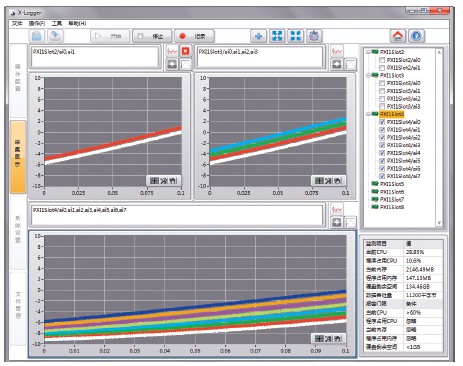Open the 文件 menu
This screenshot has height=366, width=463.
(17, 23)
